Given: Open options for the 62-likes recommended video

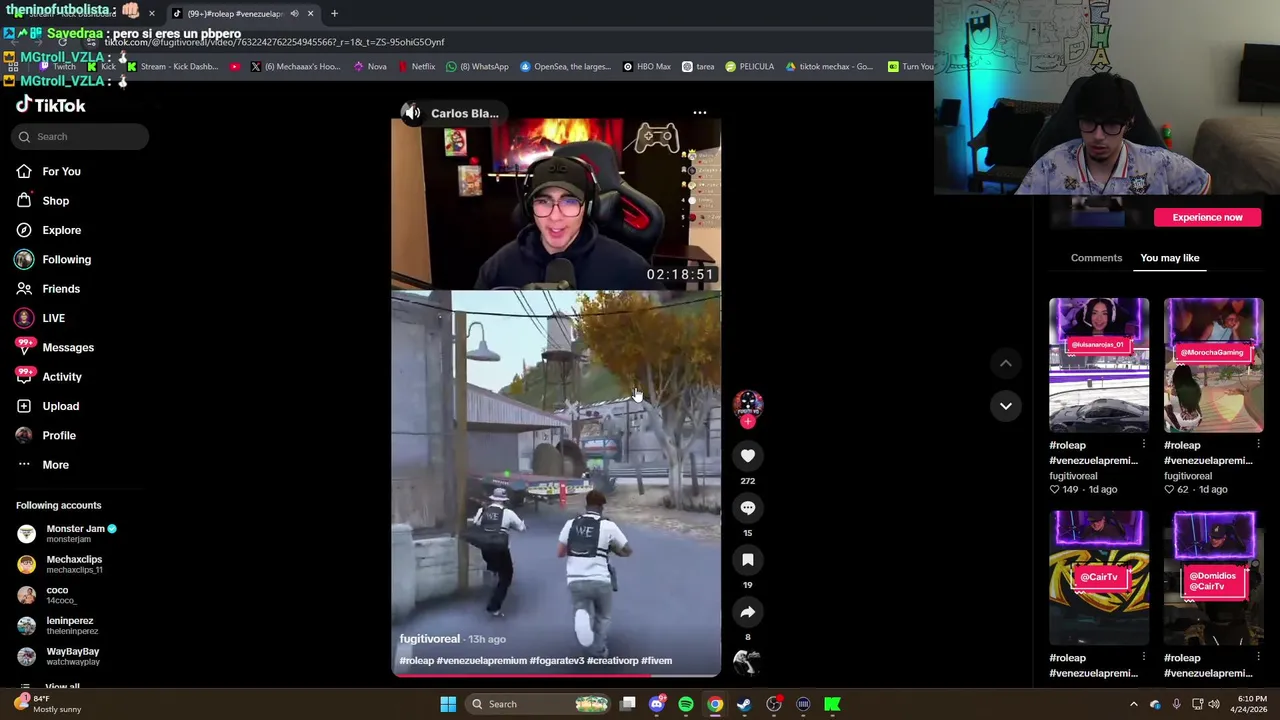Looking at the screenshot, I should [1258, 444].
